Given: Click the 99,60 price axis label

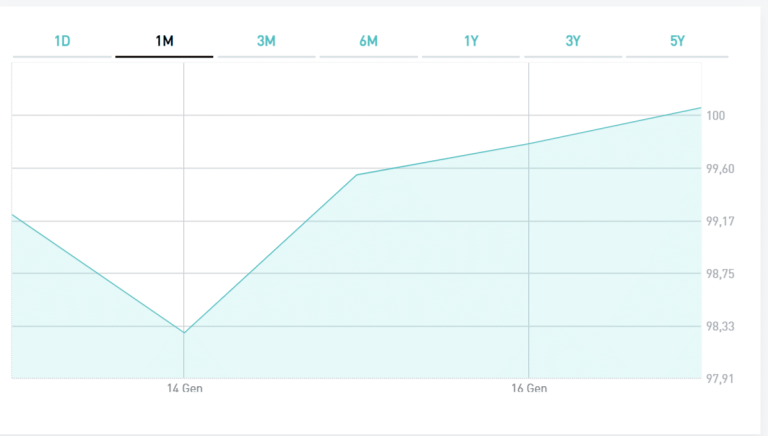Looking at the screenshot, I should tap(720, 169).
